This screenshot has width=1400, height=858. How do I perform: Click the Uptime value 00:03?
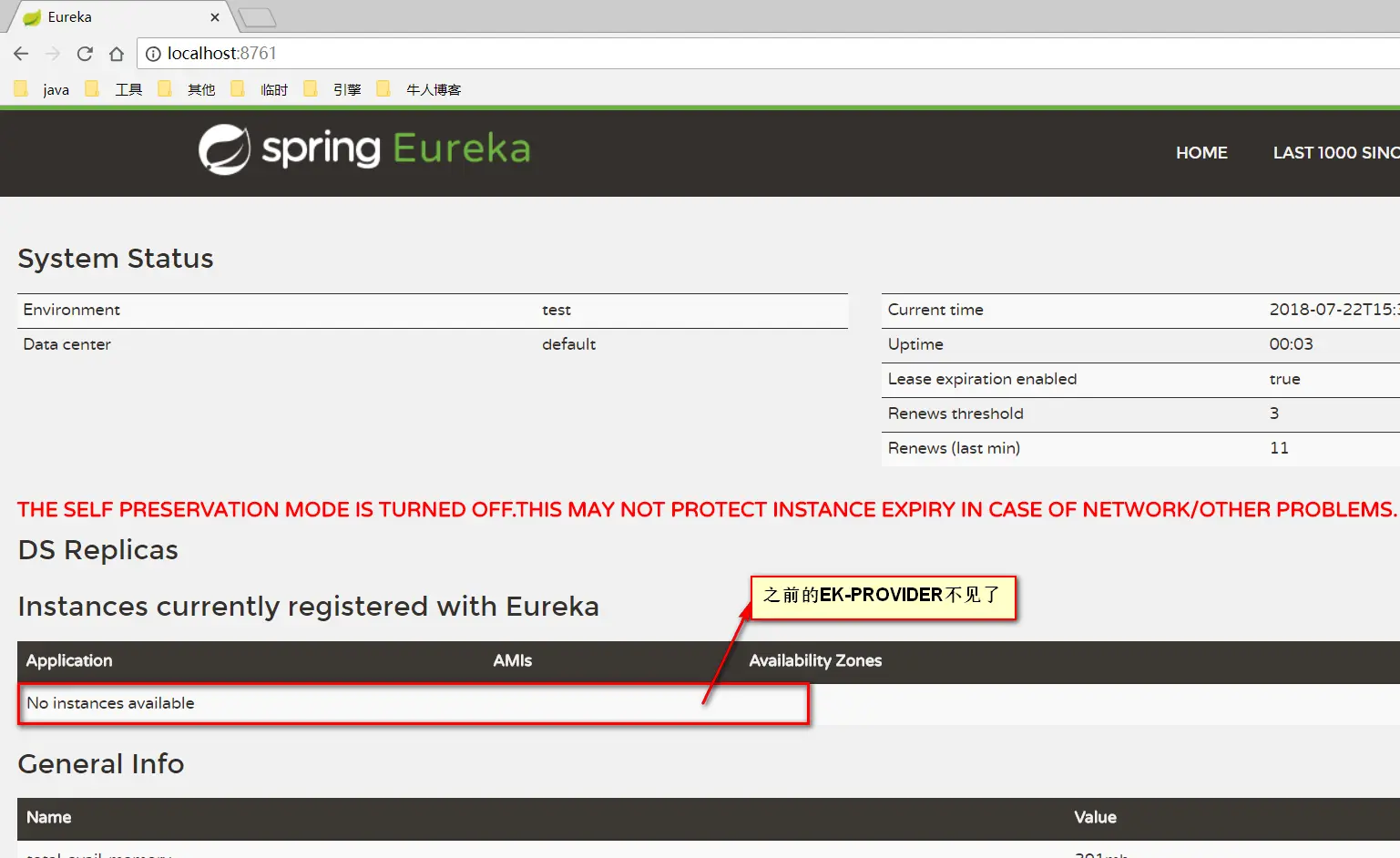(x=1292, y=344)
